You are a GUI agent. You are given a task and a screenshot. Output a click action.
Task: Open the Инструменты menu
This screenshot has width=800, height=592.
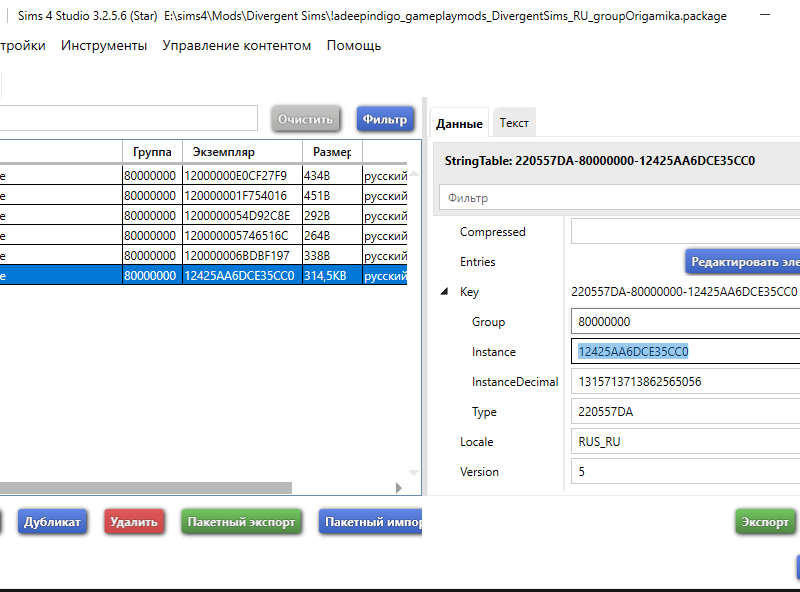pos(104,46)
